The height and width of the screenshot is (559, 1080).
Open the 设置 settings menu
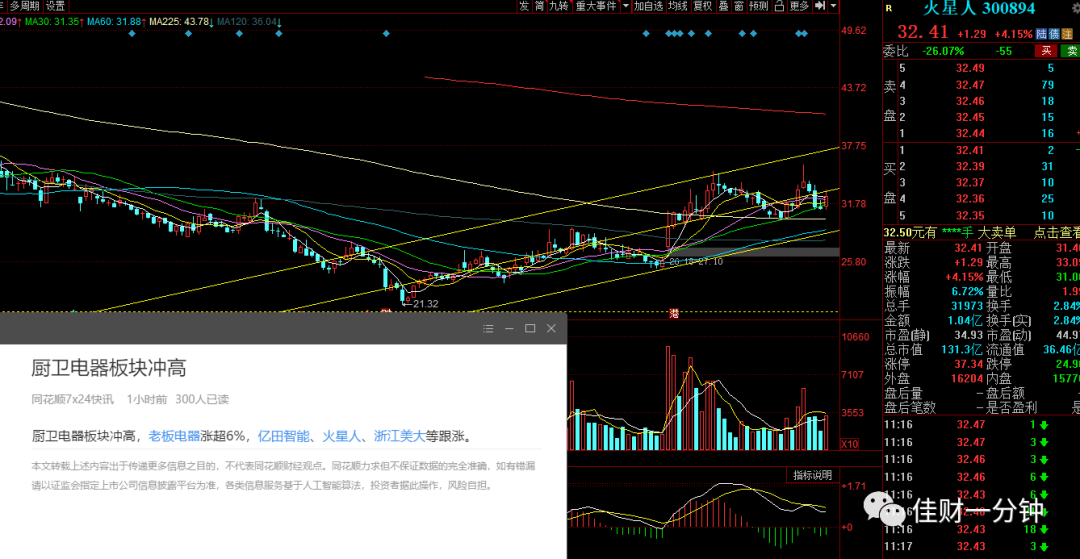point(55,6)
